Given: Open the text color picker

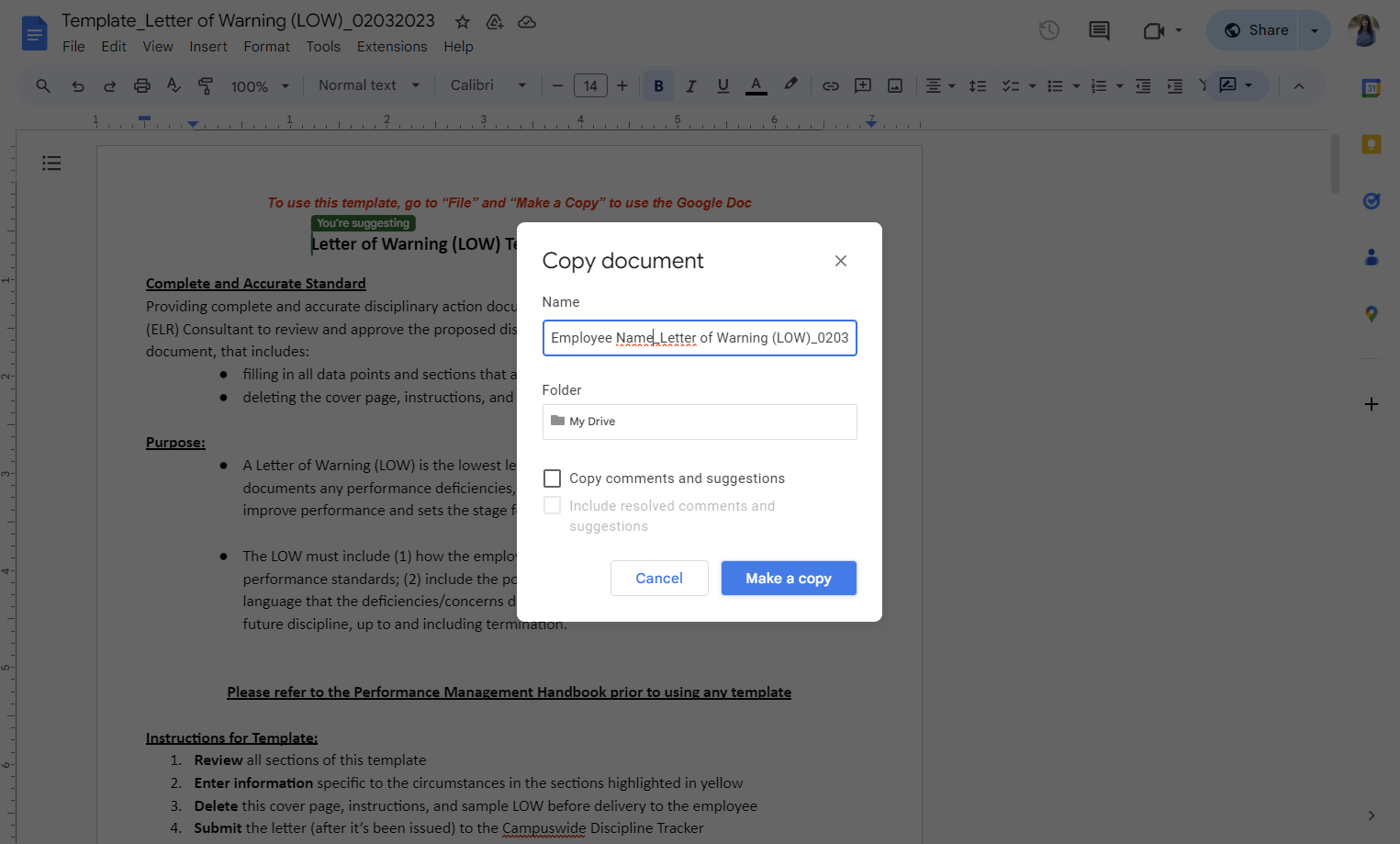Looking at the screenshot, I should pyautogui.click(x=756, y=85).
